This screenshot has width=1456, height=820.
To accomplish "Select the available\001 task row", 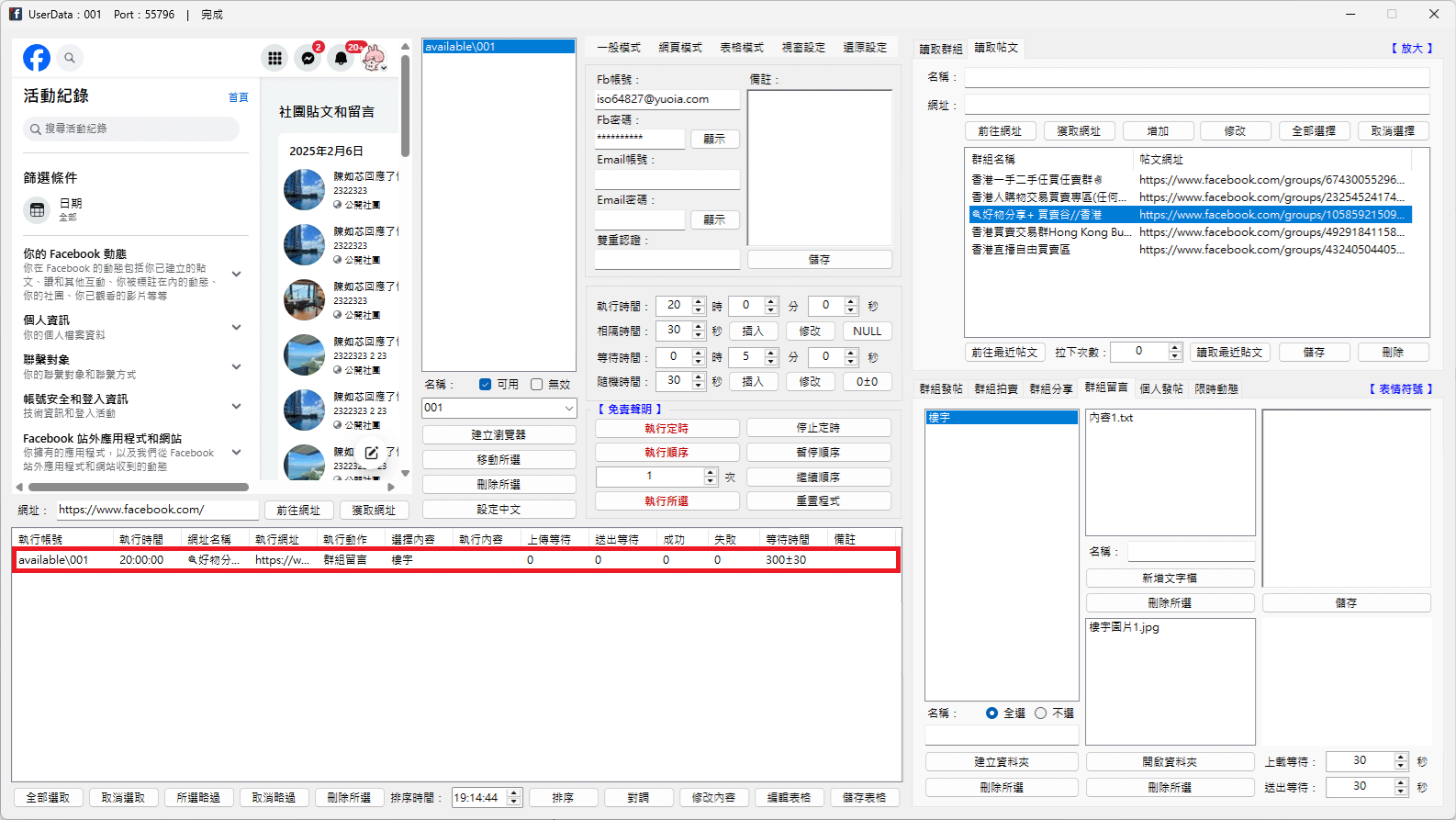I will point(456,560).
